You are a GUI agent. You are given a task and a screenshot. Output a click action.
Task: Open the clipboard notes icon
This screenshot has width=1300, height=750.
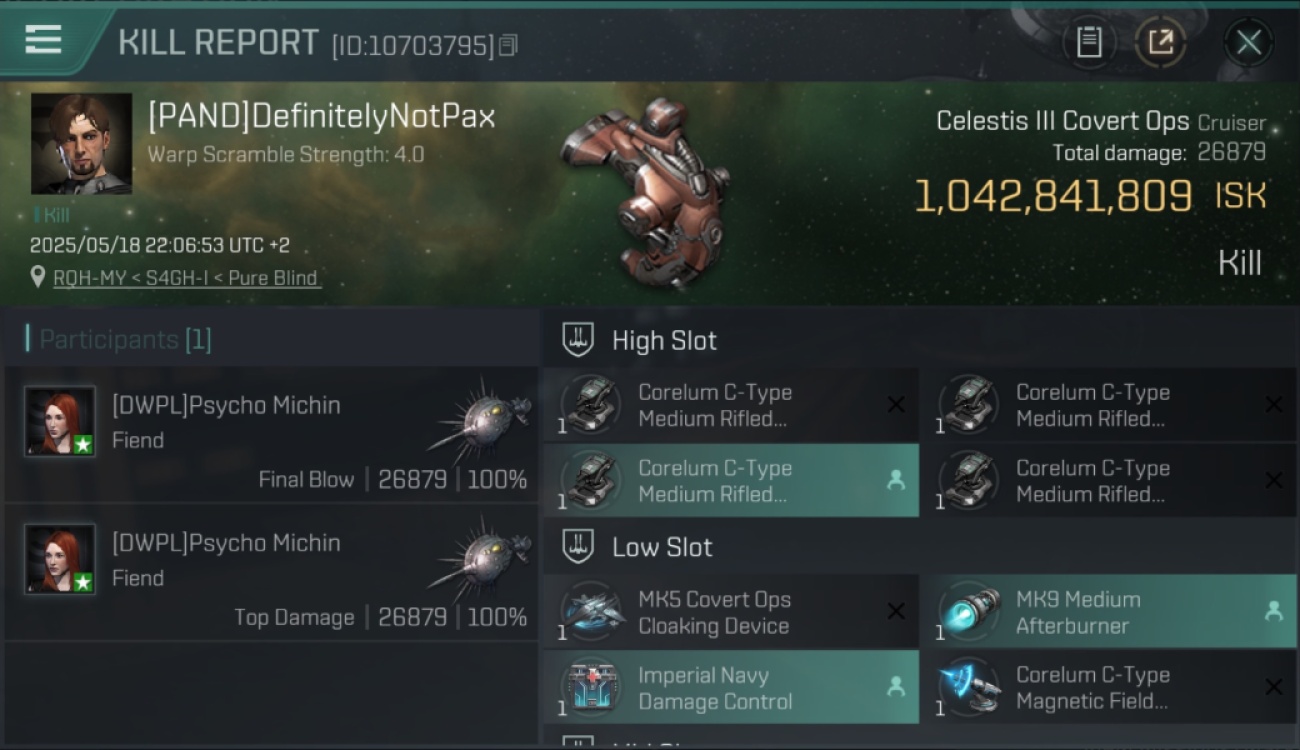pyautogui.click(x=1089, y=42)
